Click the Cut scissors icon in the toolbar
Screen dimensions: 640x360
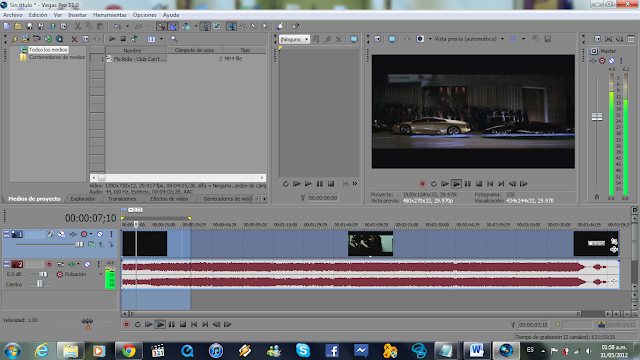(78, 26)
